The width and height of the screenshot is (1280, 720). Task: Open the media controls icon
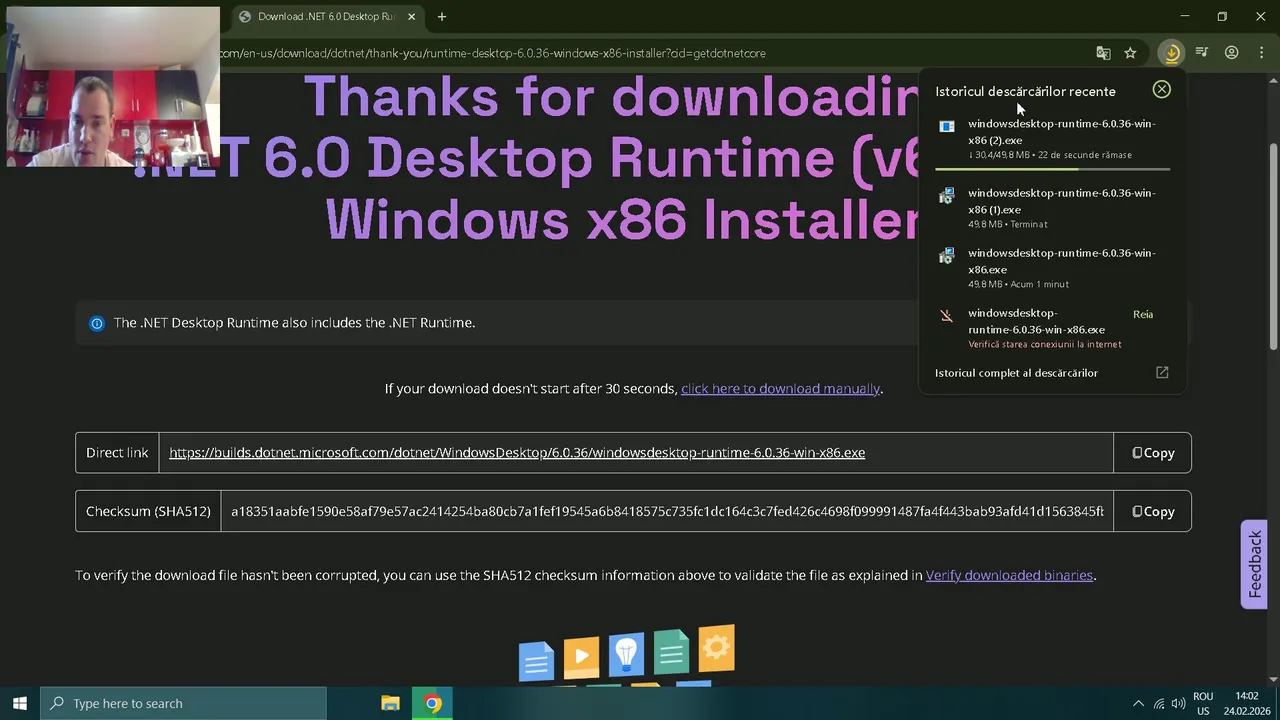[1202, 53]
